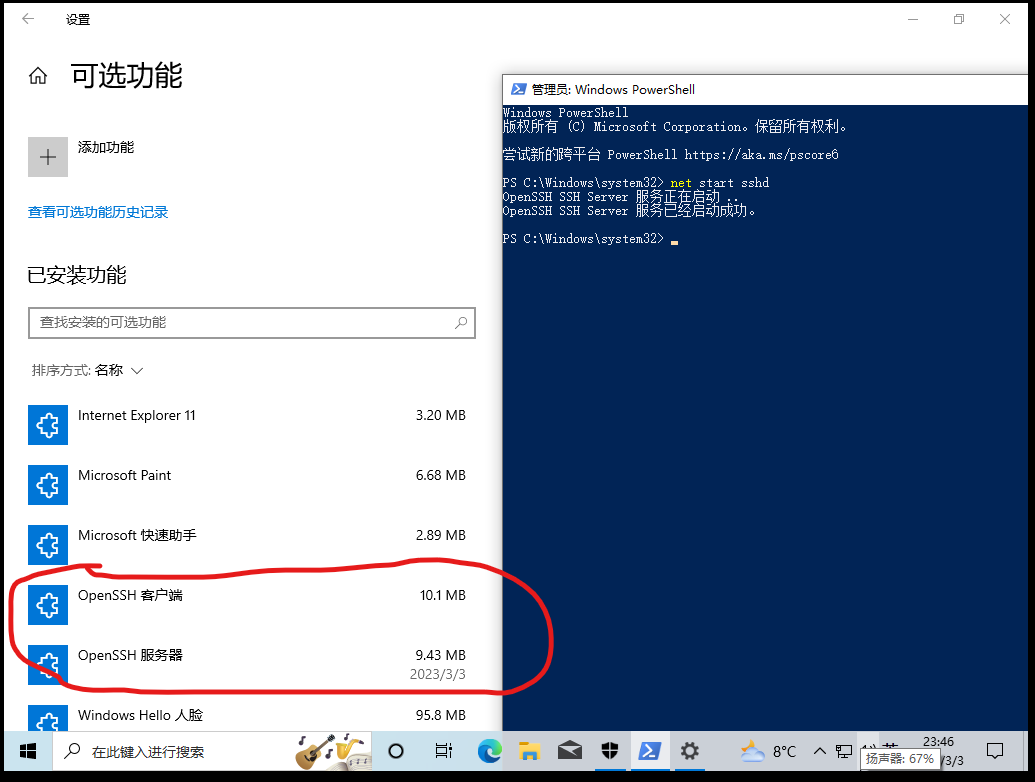Open Windows PowerShell from the taskbar

click(651, 750)
